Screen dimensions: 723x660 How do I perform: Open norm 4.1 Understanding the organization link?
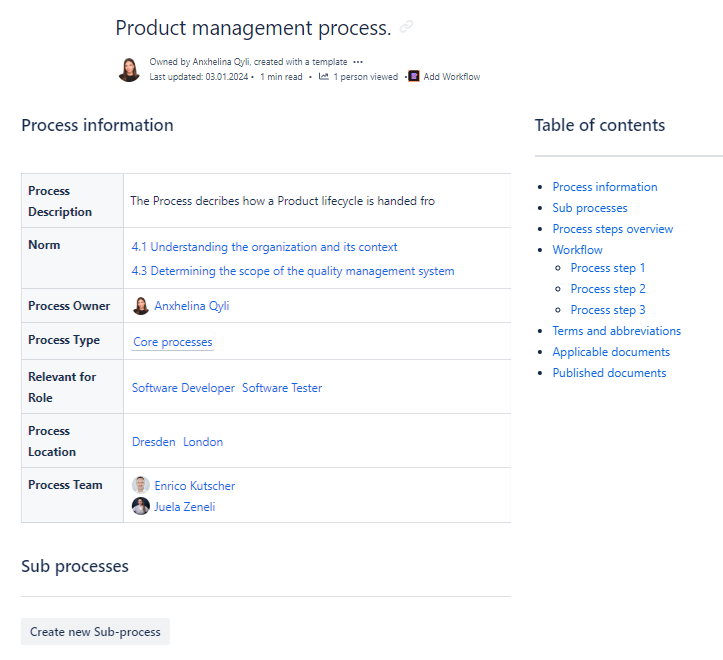point(264,247)
